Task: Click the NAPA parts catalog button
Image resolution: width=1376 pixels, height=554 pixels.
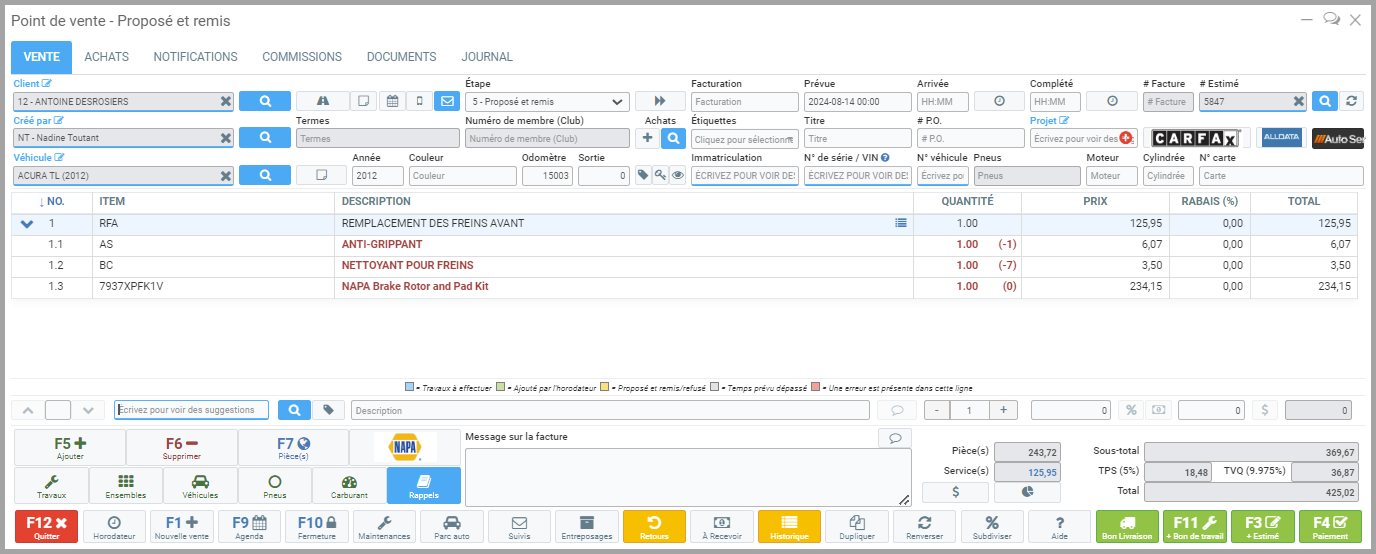Action: (405, 447)
